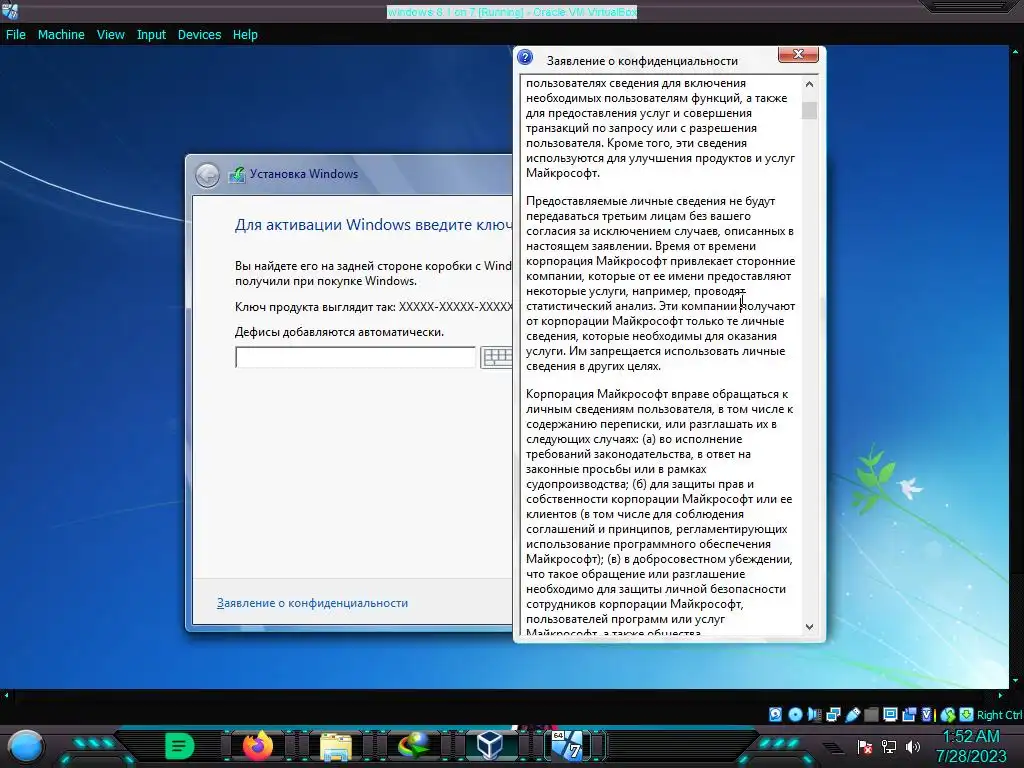This screenshot has width=1024, height=768.
Task: Click the blue help question mark icon
Action: point(524,57)
